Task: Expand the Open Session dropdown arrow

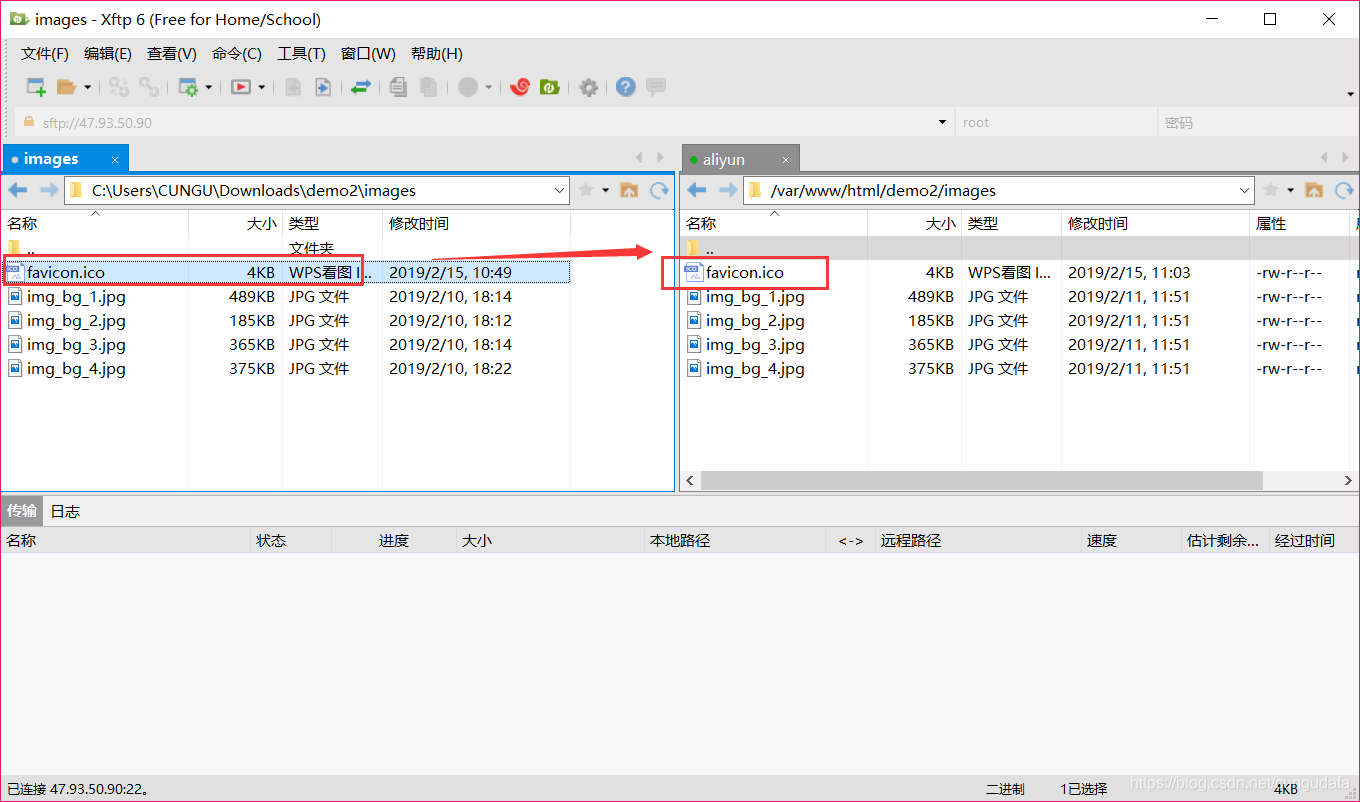Action: pyautogui.click(x=87, y=87)
